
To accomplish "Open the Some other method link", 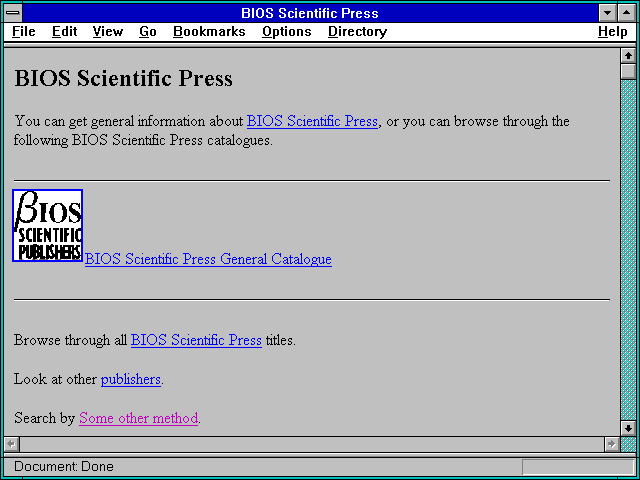I will pos(138,418).
